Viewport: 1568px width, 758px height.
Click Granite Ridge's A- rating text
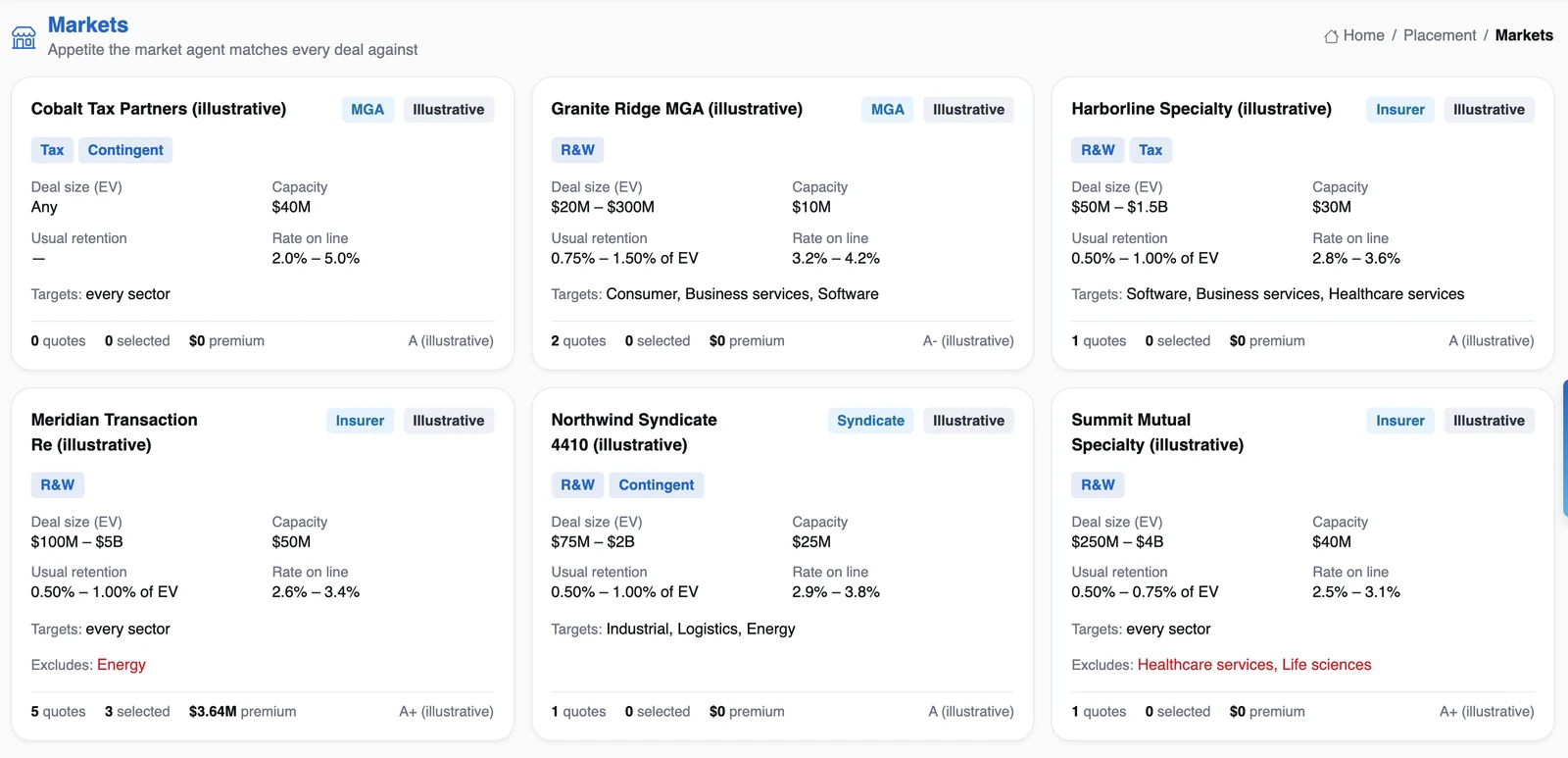[968, 341]
